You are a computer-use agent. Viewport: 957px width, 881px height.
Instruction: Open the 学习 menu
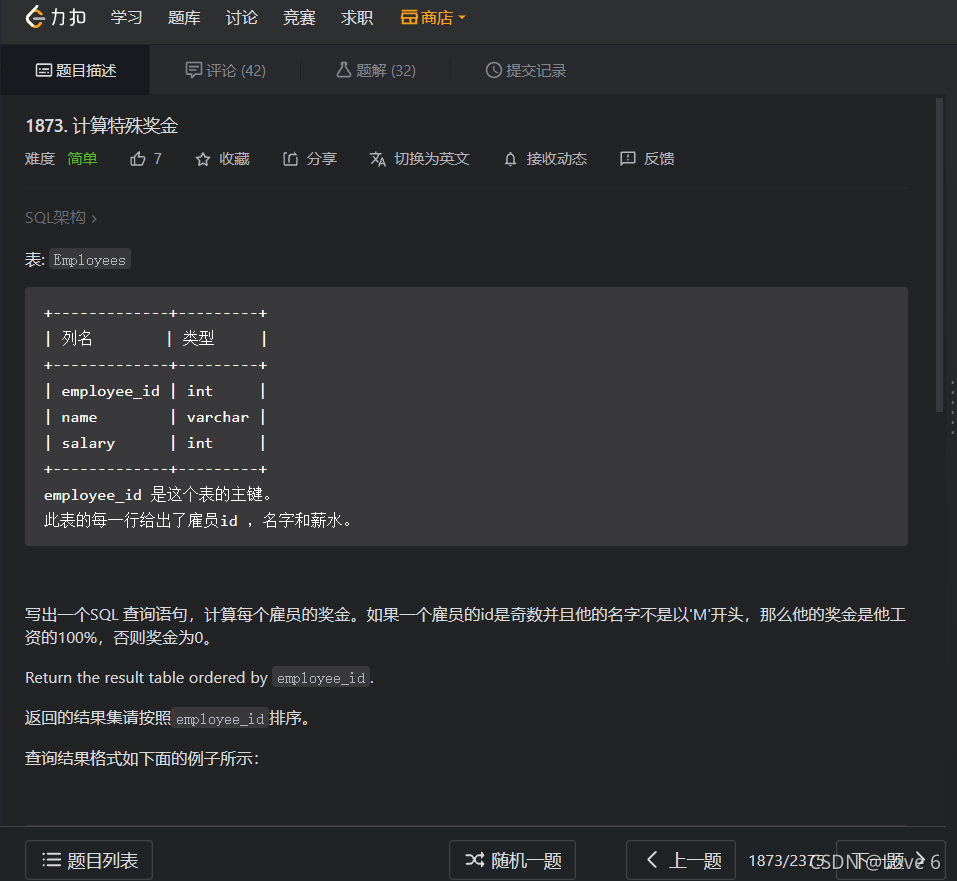click(x=126, y=18)
